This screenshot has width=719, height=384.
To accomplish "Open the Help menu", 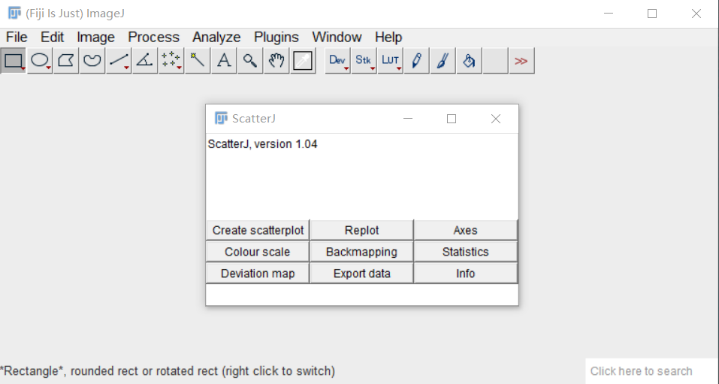I will pos(388,37).
